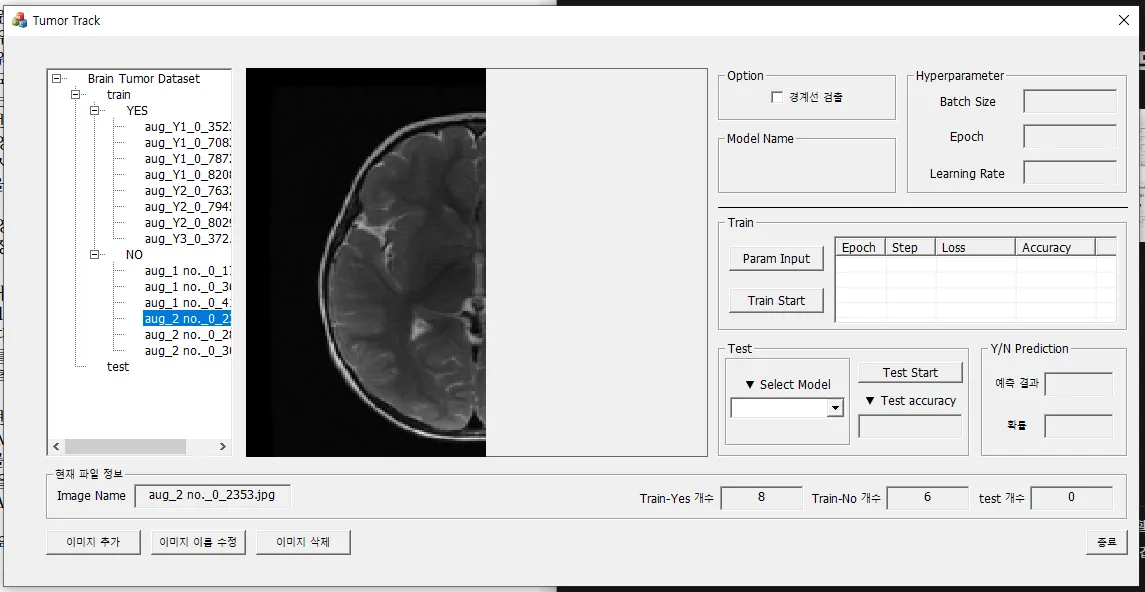The height and width of the screenshot is (592, 1145).
Task: Select tree file aug_Y1_0_708
Action: [188, 142]
